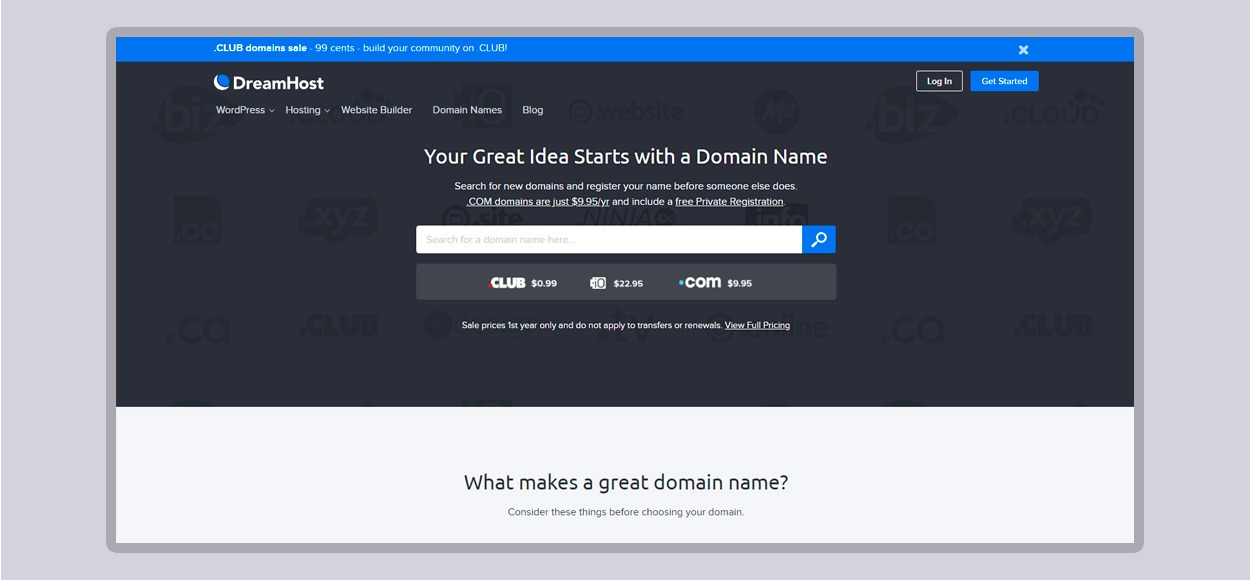The height and width of the screenshot is (580, 1250).
Task: Click 'What makes a great domain name?' heading
Action: coord(626,482)
